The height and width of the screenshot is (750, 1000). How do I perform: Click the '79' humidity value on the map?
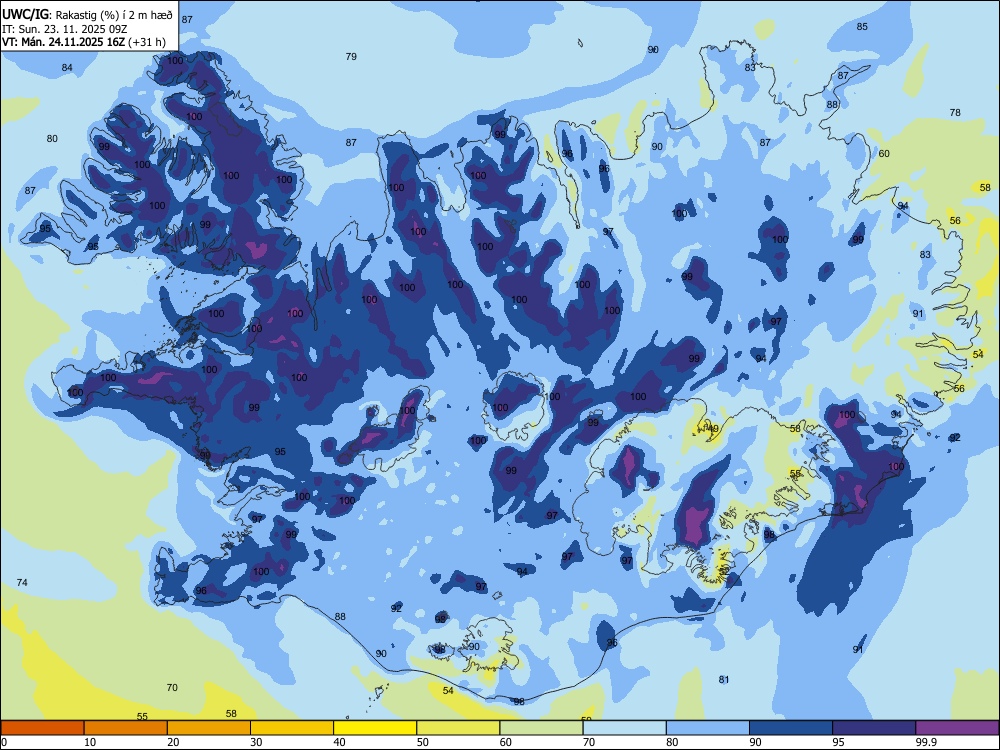[351, 57]
